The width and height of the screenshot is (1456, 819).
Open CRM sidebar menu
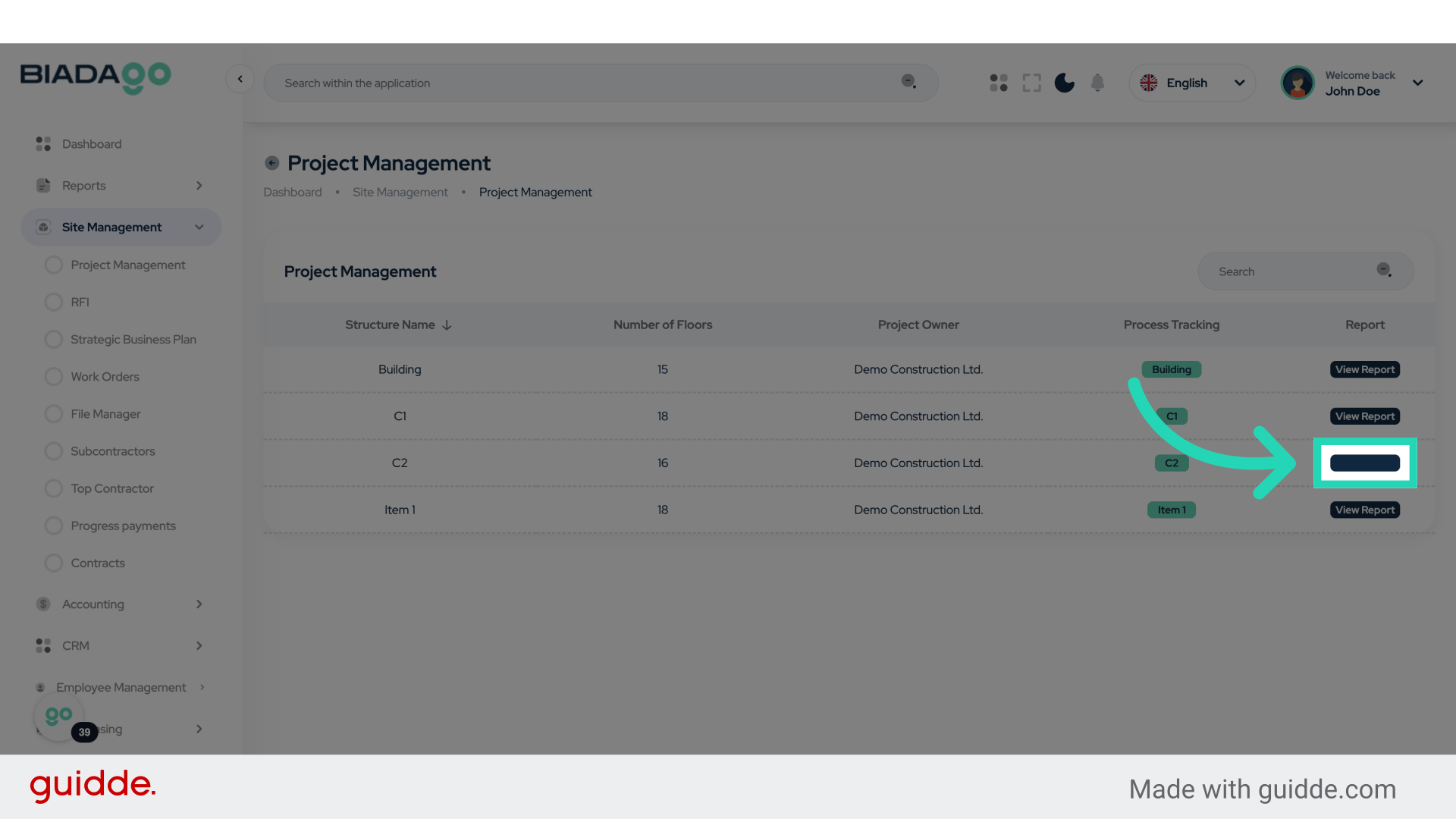[x=76, y=646]
